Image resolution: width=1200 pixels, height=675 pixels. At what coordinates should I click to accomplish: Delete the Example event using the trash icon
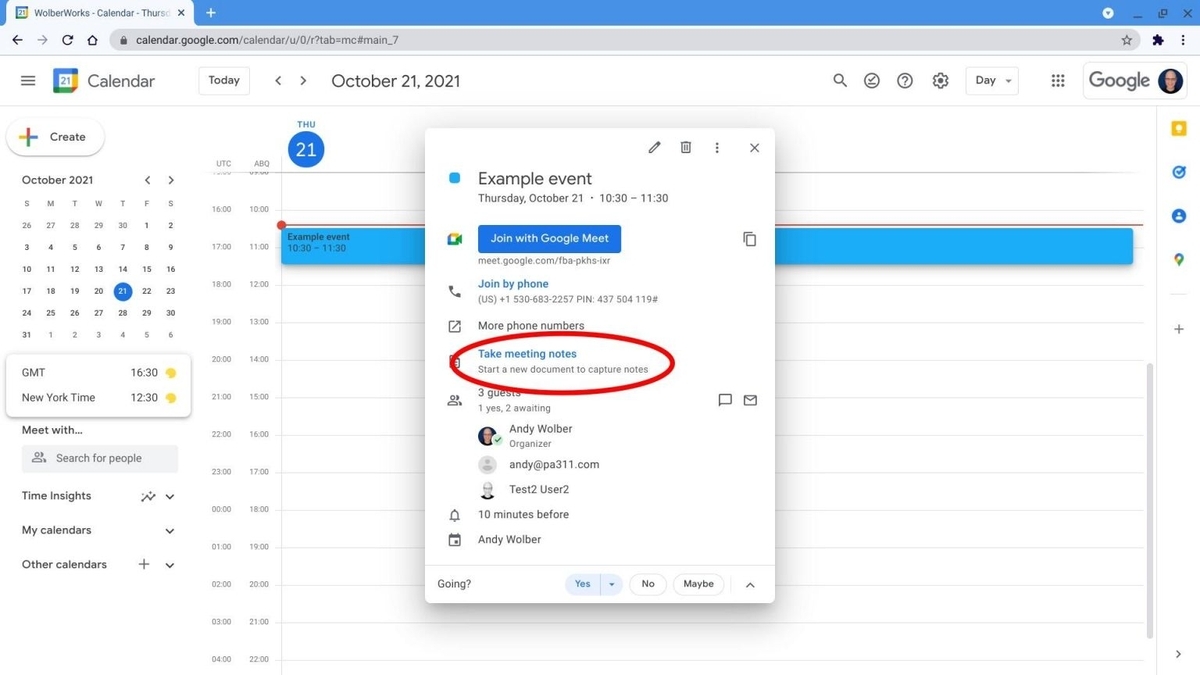pos(686,147)
